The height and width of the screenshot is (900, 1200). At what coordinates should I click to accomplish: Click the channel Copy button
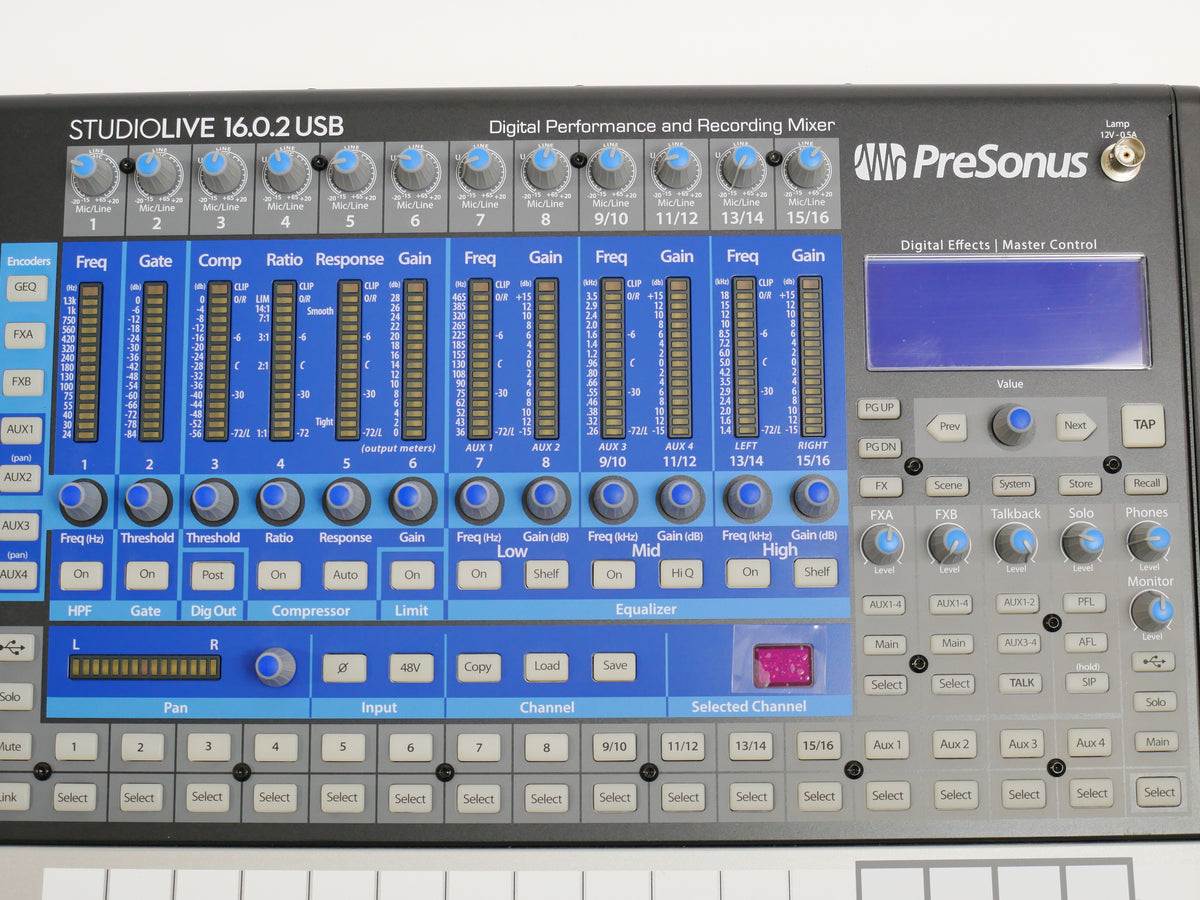(478, 667)
